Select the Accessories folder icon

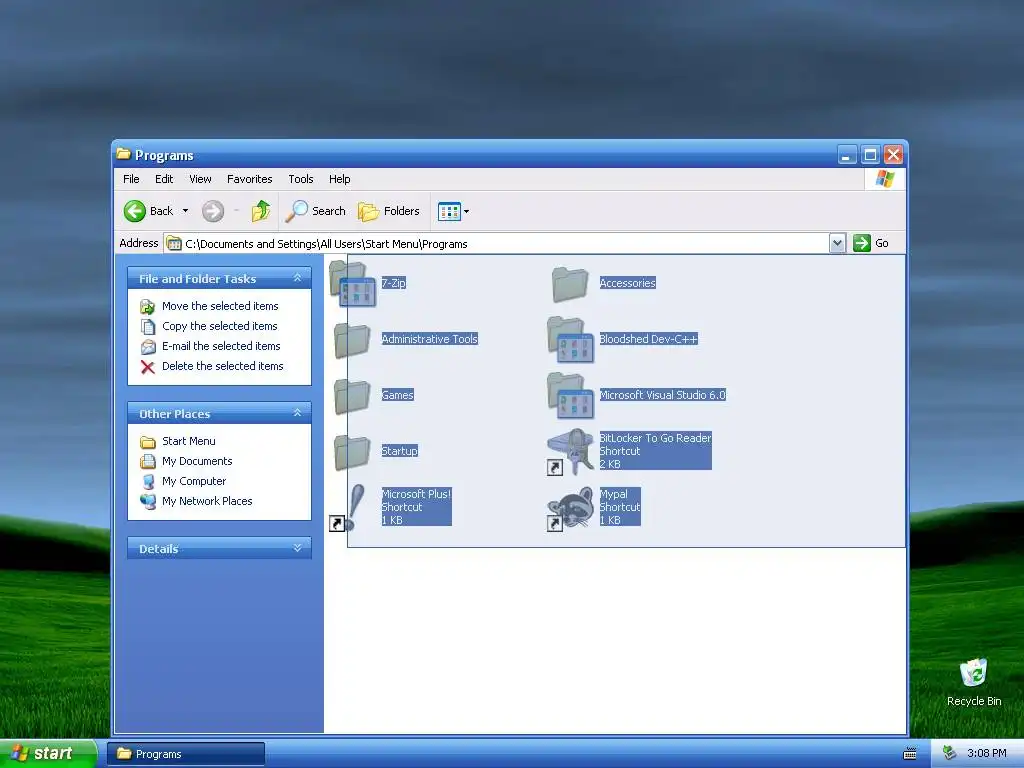(569, 283)
